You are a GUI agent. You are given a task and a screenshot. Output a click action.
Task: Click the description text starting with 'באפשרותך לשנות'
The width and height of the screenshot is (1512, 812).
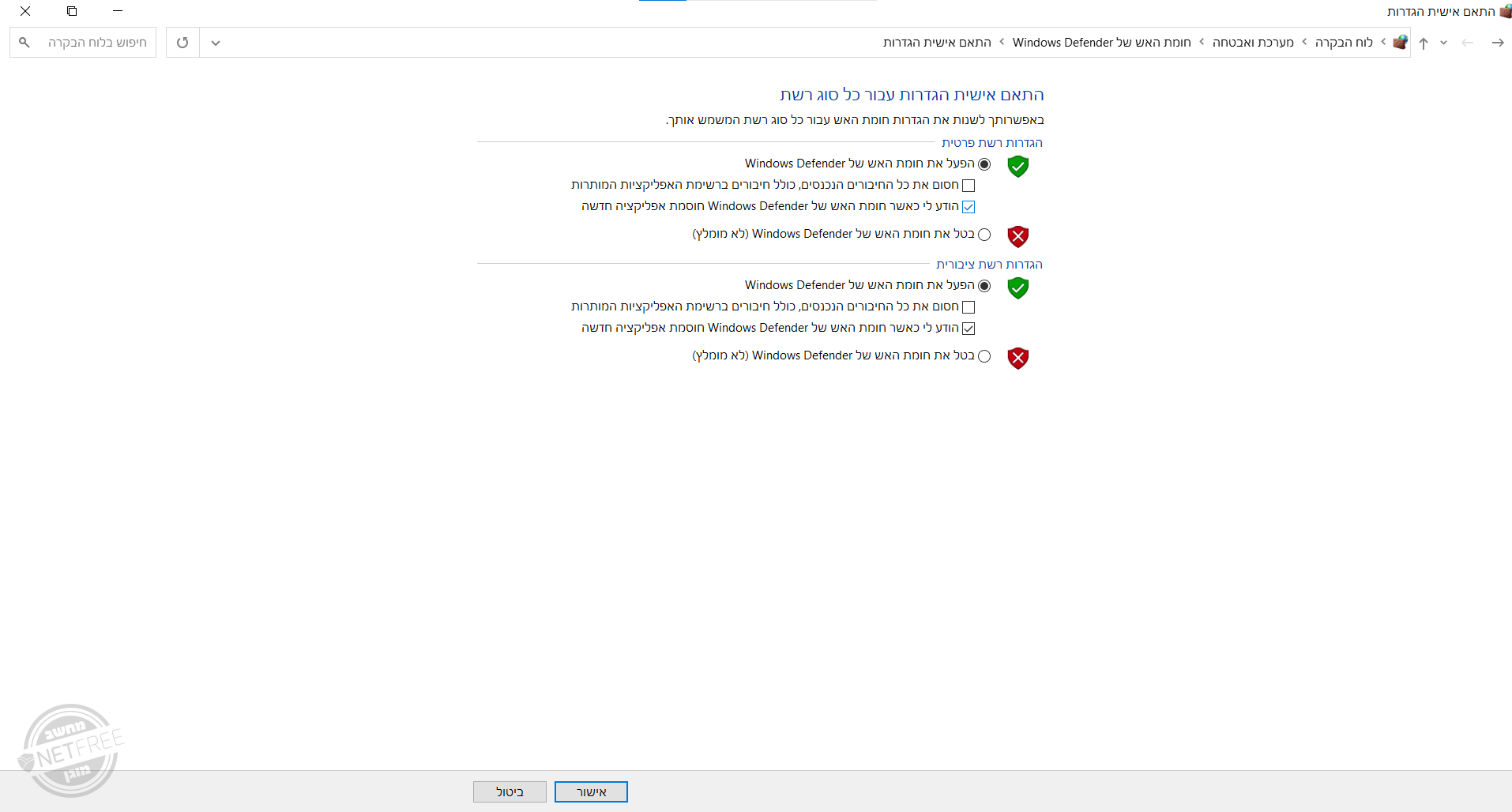pos(855,120)
